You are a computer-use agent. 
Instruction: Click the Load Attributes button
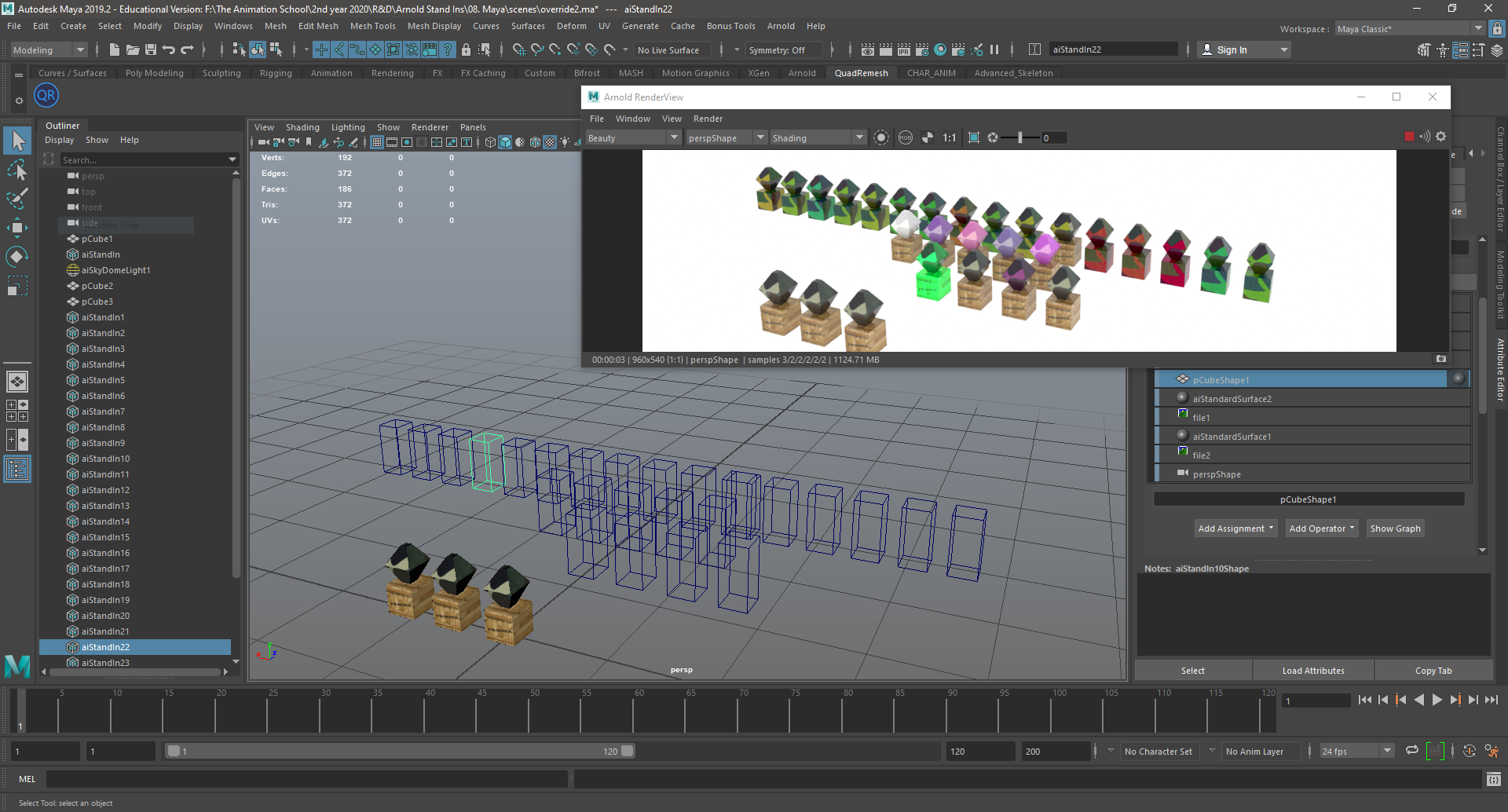click(1312, 670)
